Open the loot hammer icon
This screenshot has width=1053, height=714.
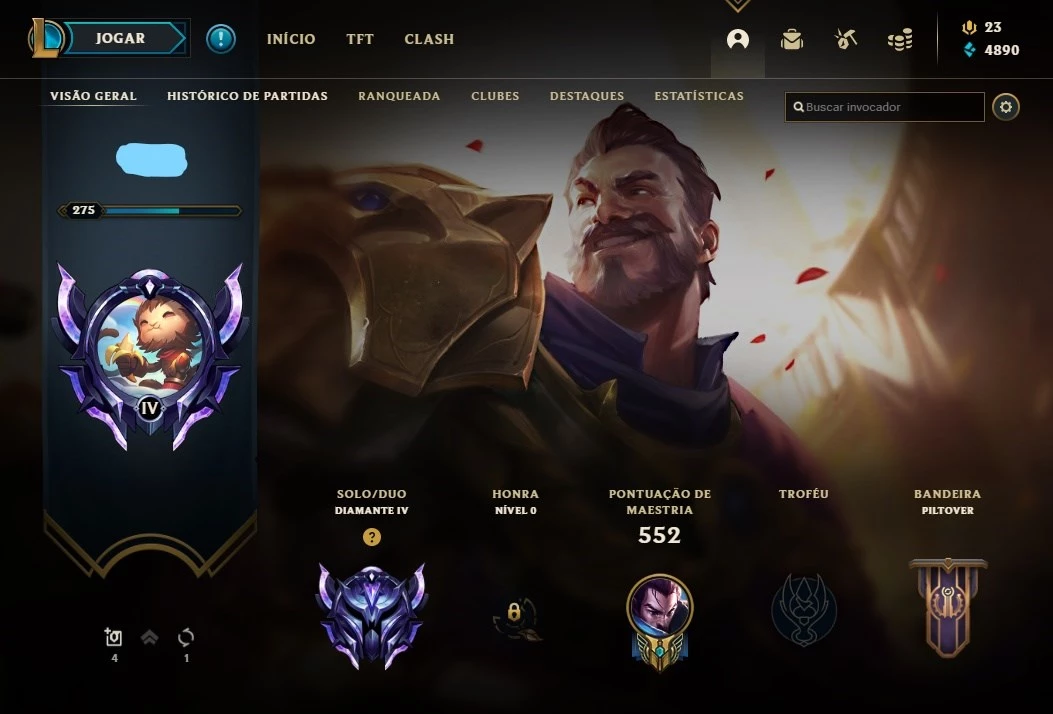pos(845,40)
